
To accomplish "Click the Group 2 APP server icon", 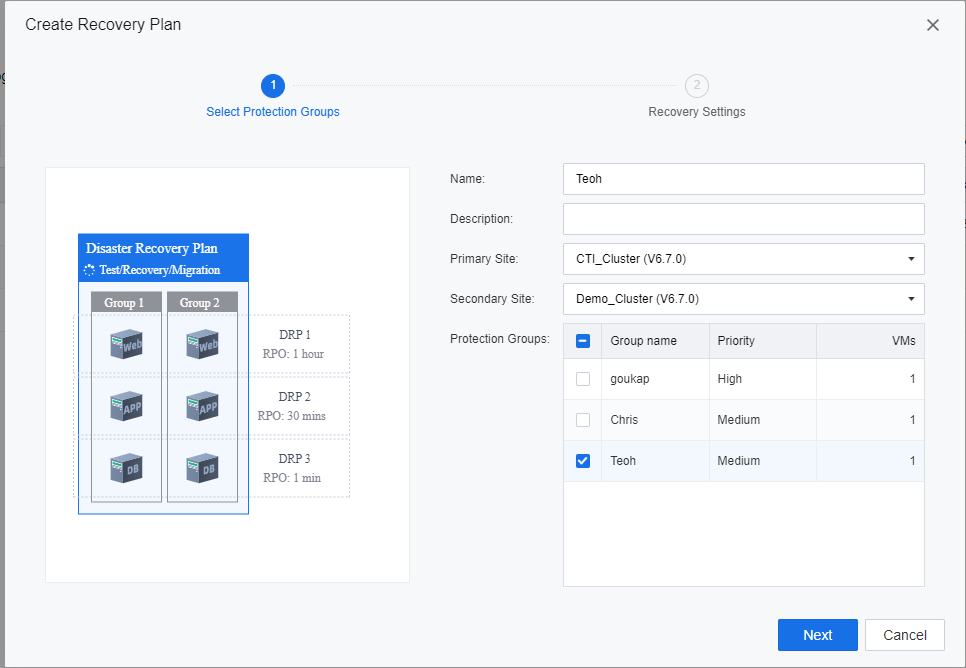I will click(201, 406).
